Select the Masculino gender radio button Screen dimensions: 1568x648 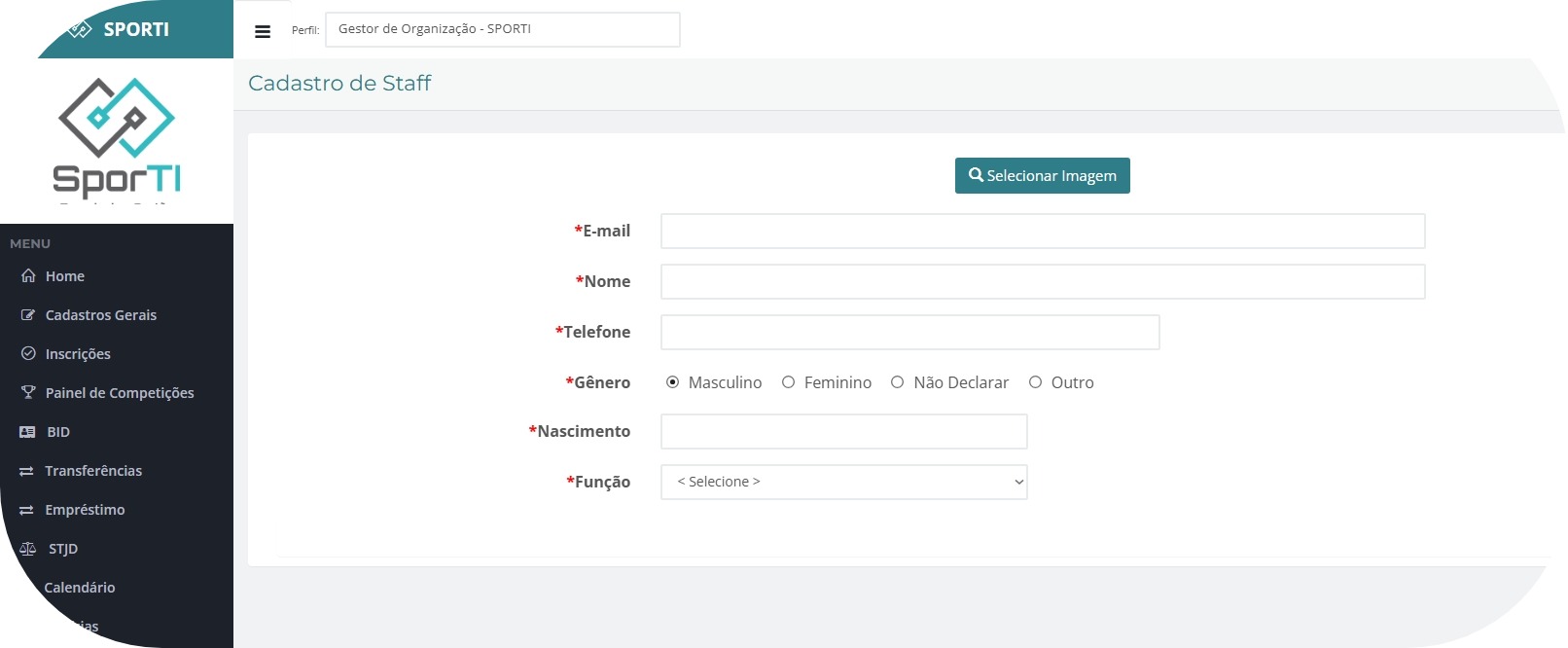(x=672, y=382)
